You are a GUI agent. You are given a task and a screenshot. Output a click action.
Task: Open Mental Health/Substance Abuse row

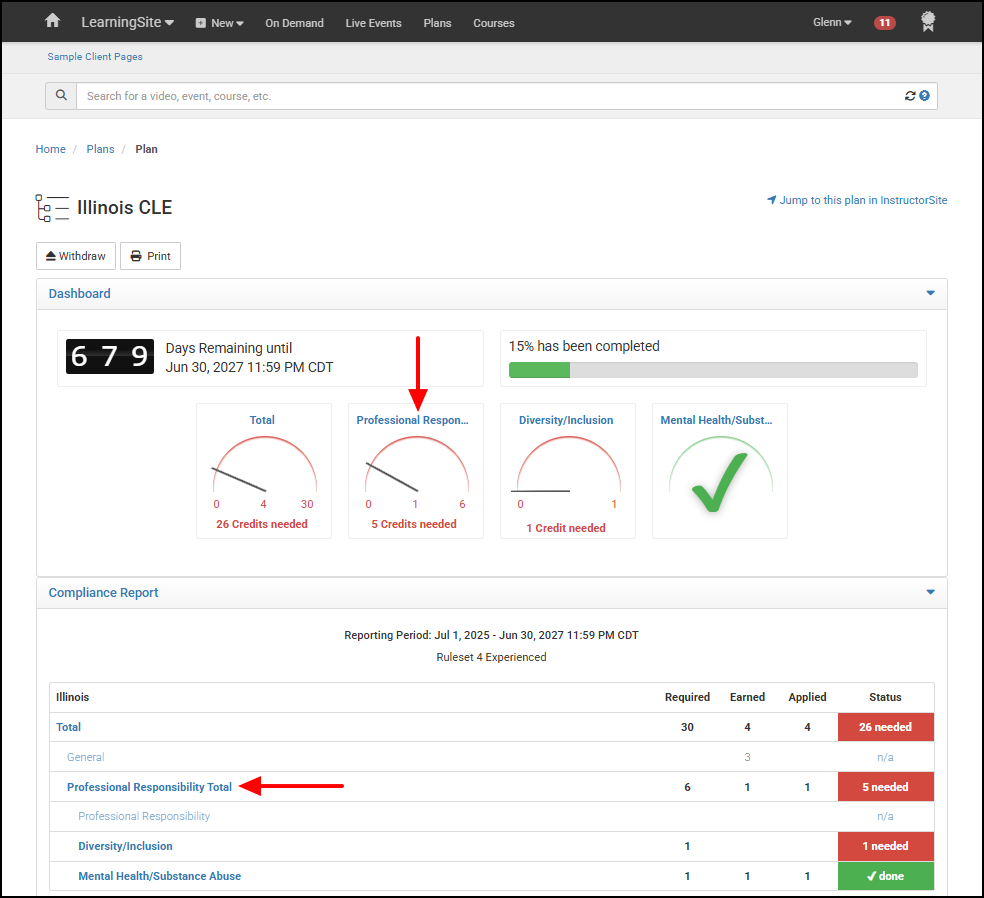coord(159,876)
